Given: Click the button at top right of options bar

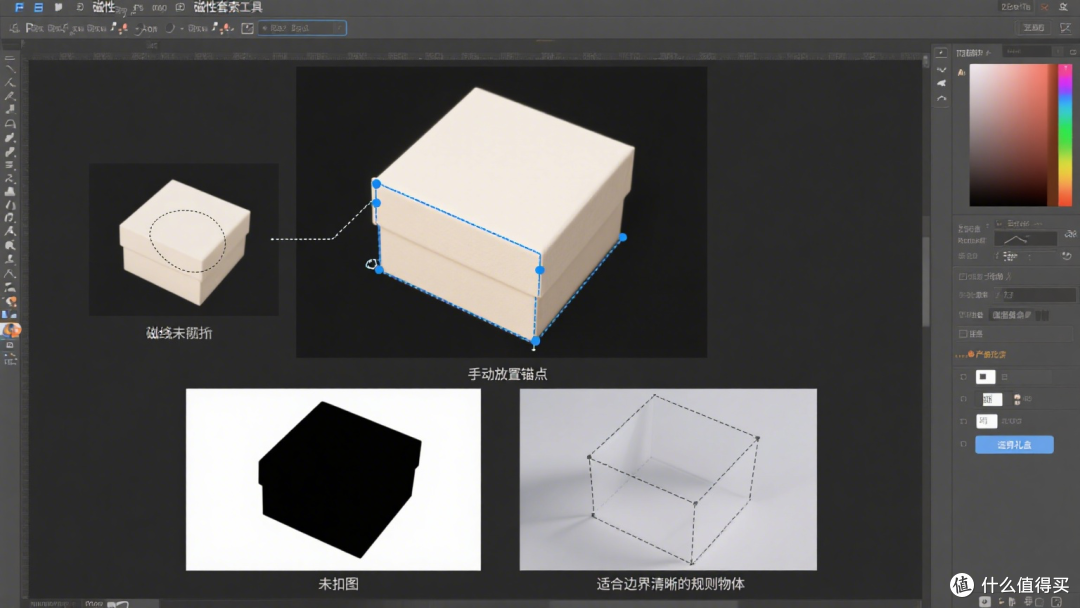Looking at the screenshot, I should [1033, 28].
